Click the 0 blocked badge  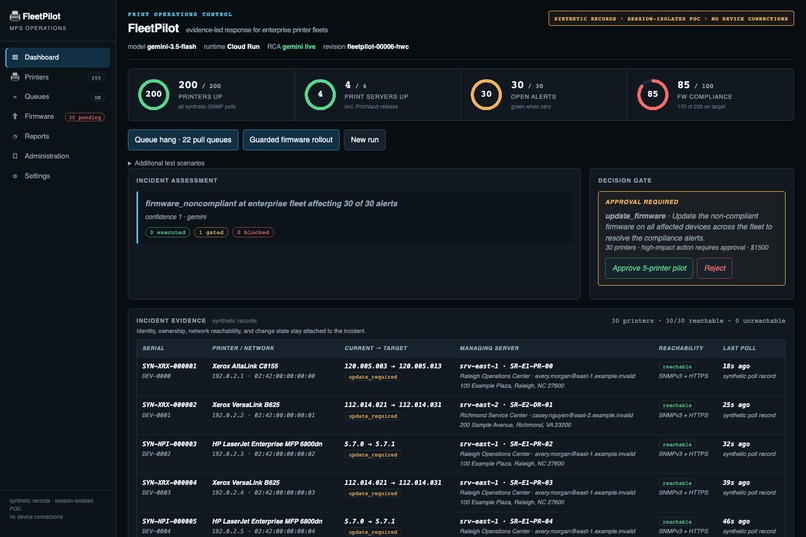253,232
